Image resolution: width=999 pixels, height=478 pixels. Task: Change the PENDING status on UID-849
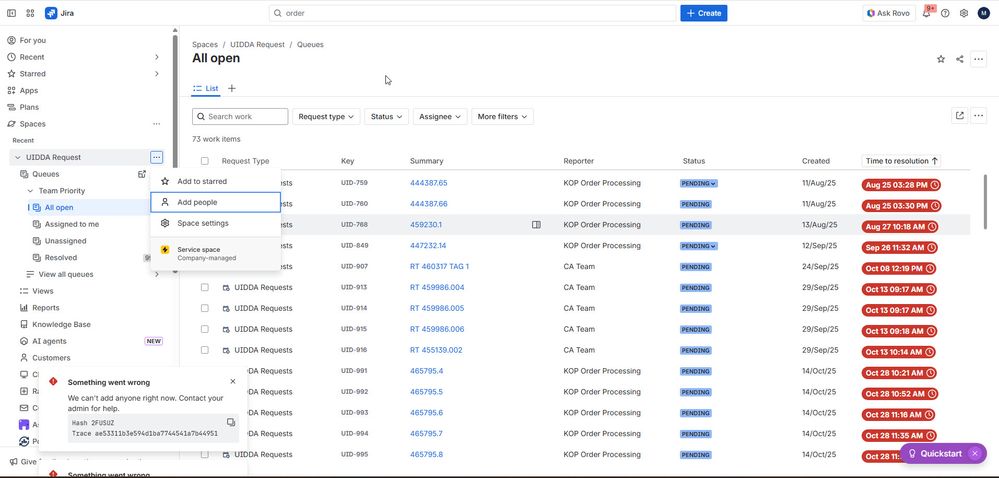point(698,246)
